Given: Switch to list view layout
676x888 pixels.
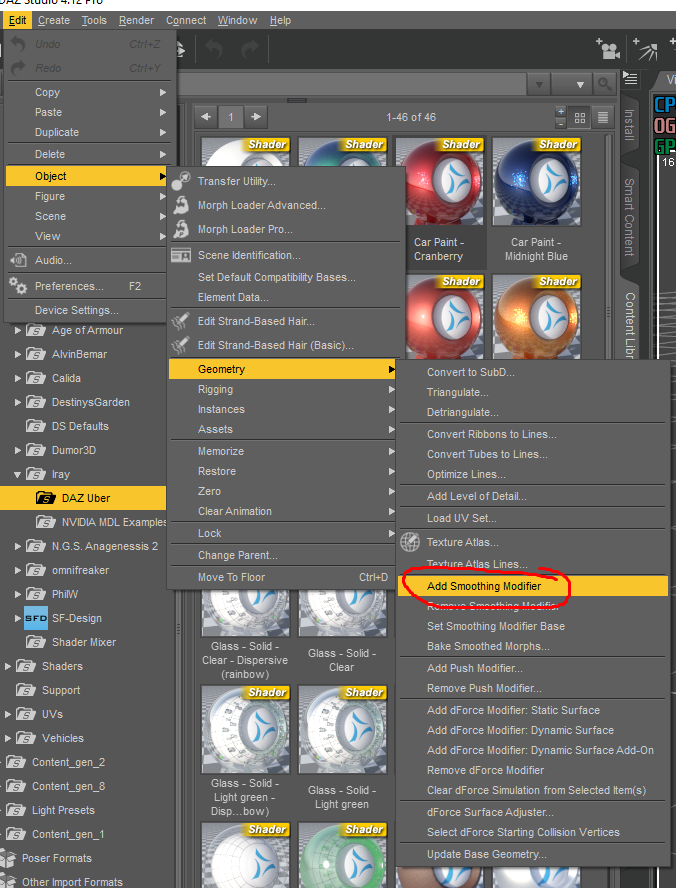Looking at the screenshot, I should 603,117.
